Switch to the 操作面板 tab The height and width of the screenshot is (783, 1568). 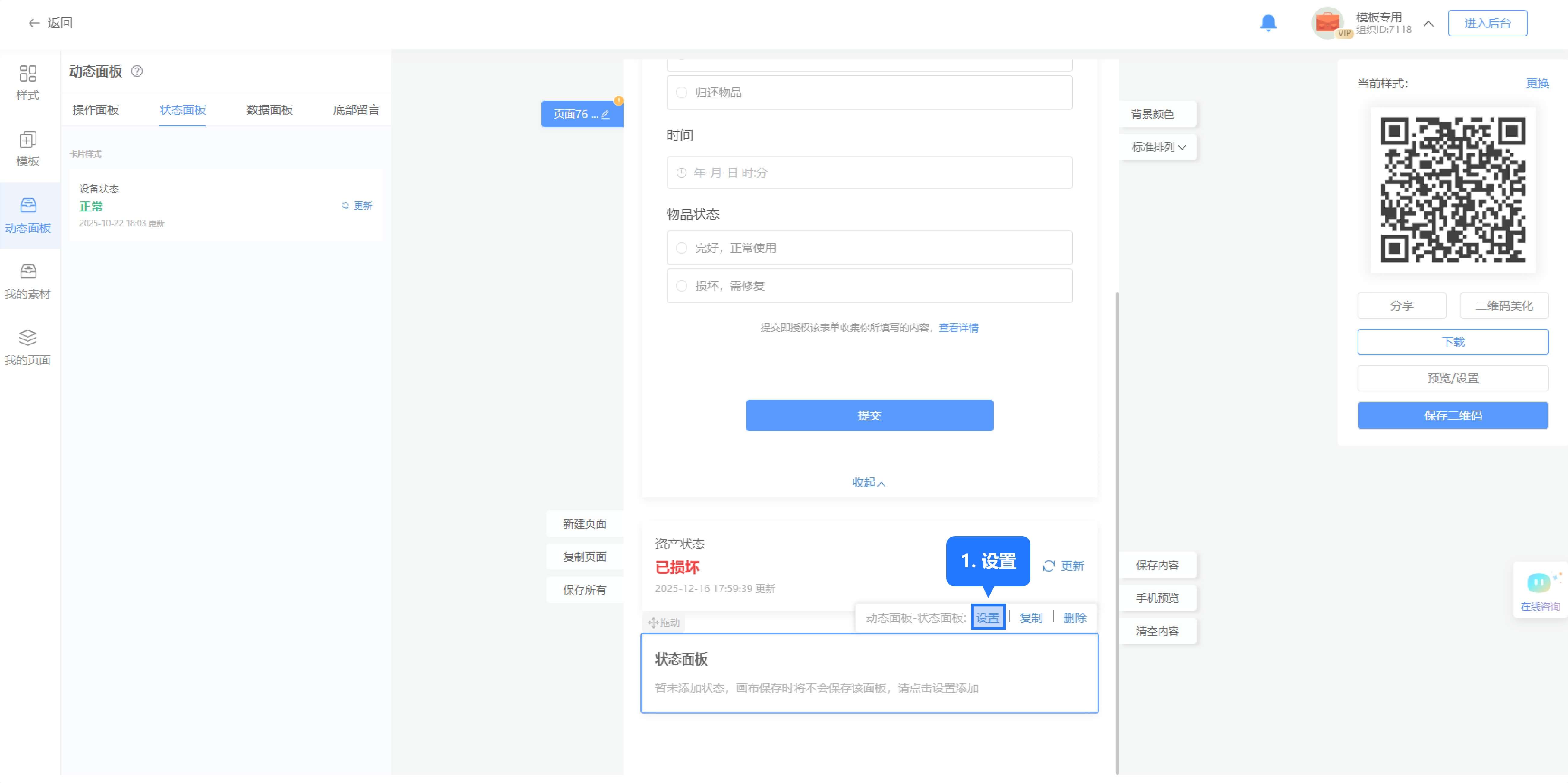[x=96, y=110]
